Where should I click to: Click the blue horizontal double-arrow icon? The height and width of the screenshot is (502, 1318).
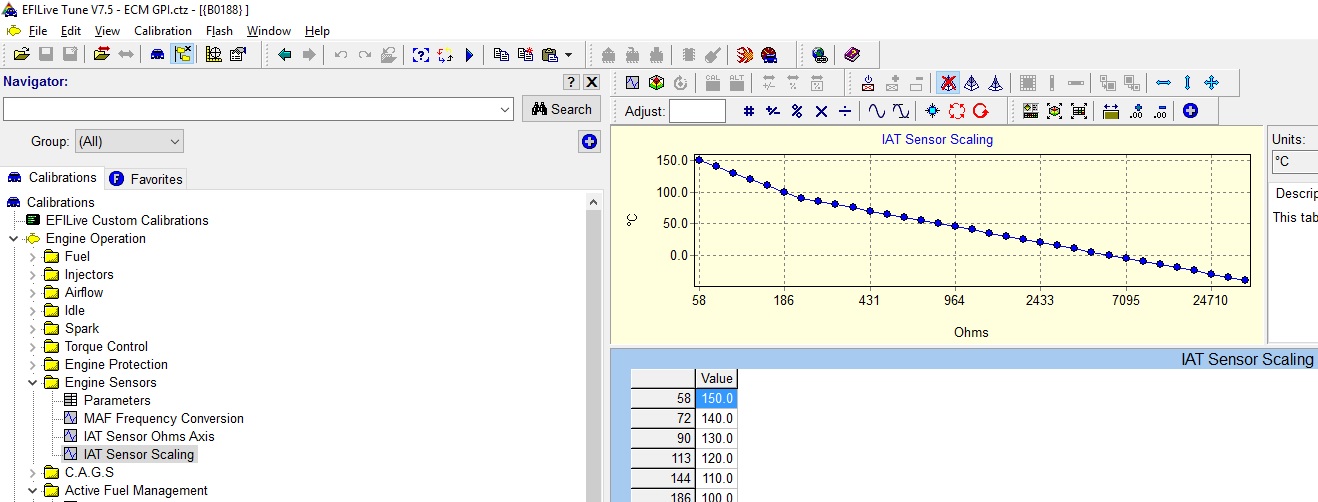coord(1163,83)
